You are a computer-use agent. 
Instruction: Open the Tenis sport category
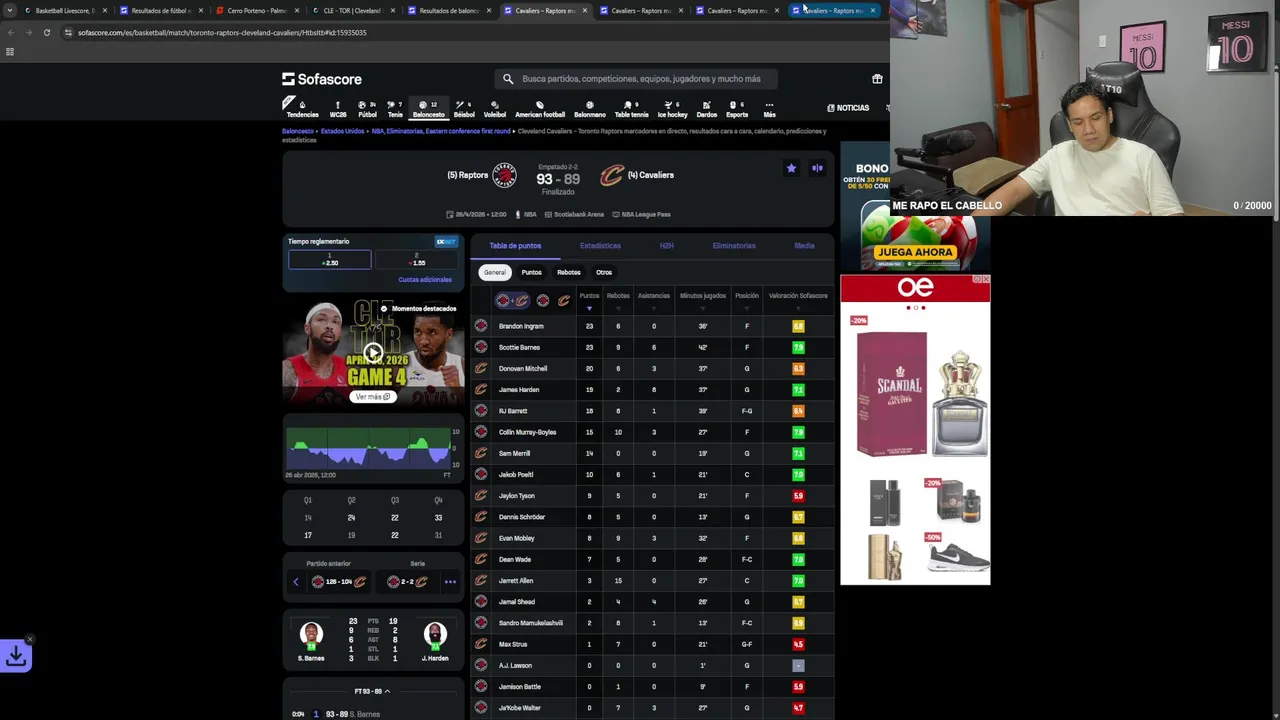[x=395, y=109]
